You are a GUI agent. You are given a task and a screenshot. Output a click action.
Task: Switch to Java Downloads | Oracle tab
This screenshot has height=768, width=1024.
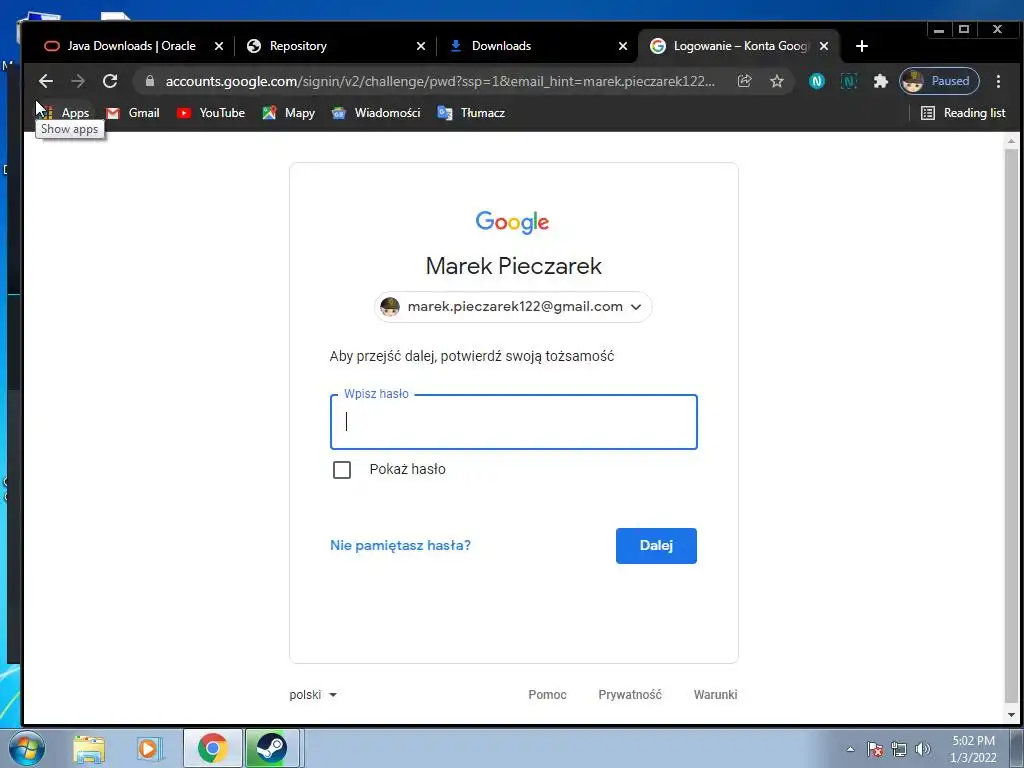coord(131,46)
